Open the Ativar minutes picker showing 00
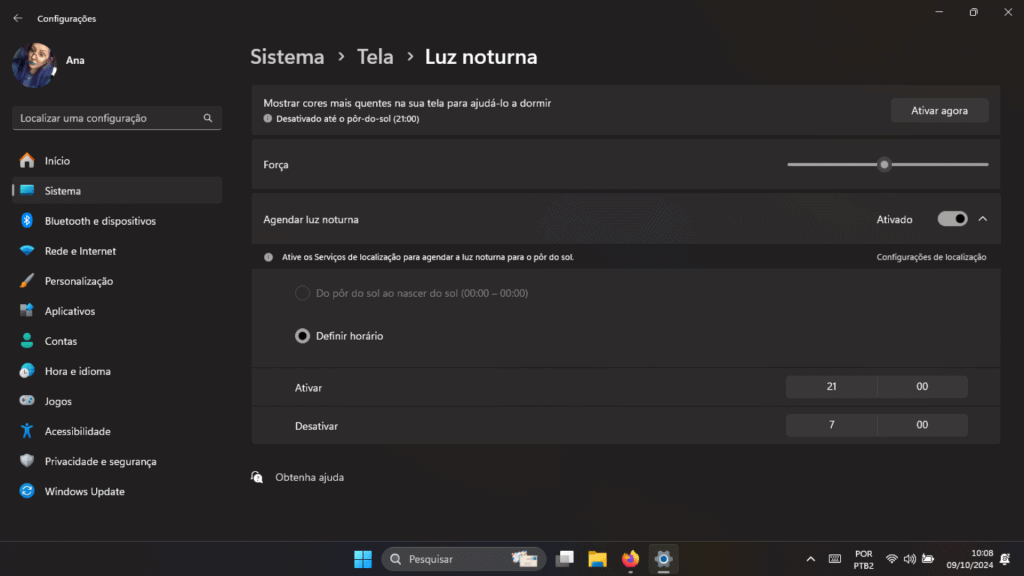1024x576 pixels. pos(922,387)
